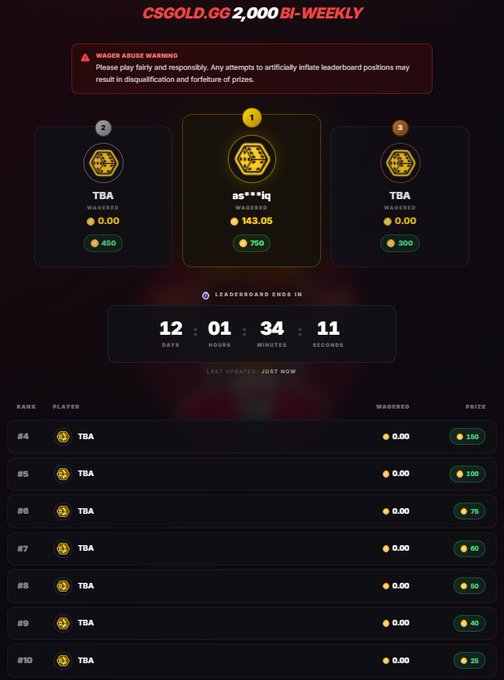Click the 150 prize badge in row #4
The image size is (504, 680).
(x=467, y=437)
